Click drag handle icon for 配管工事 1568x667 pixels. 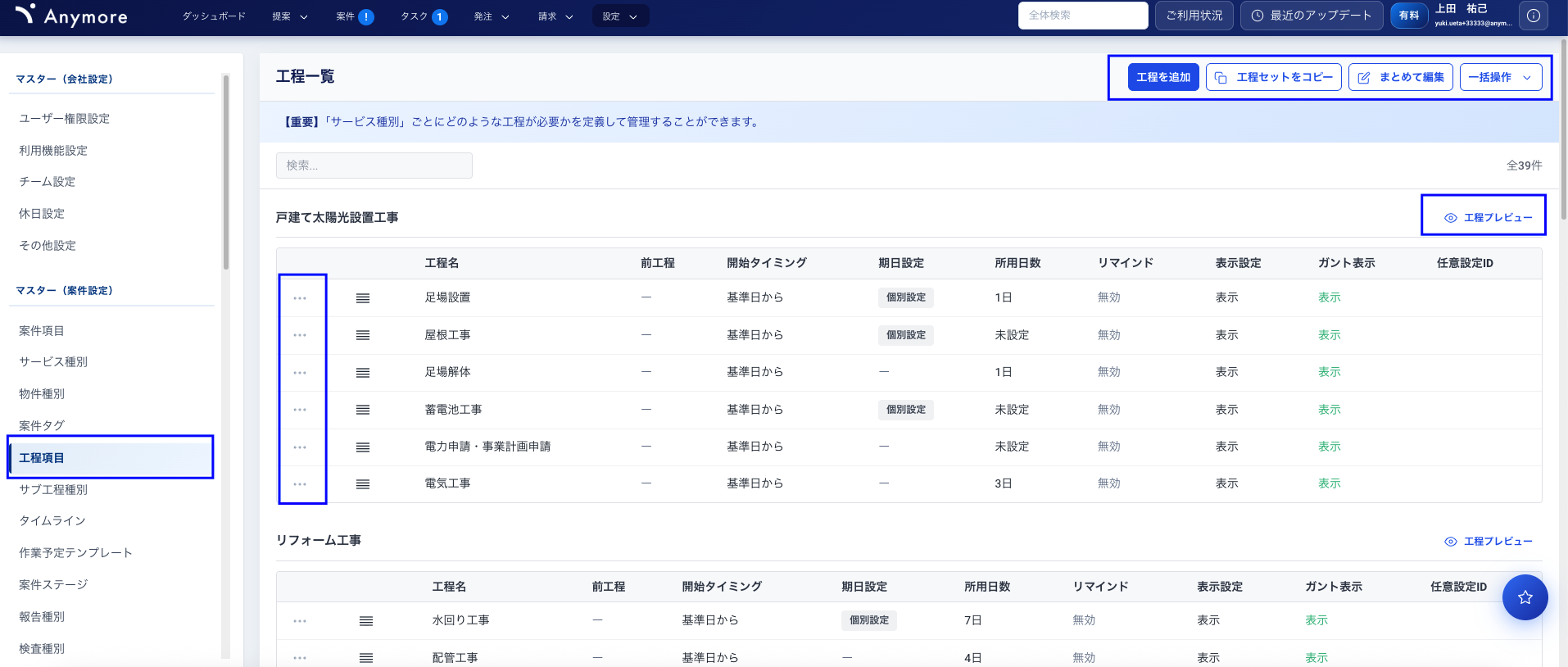[x=366, y=658]
